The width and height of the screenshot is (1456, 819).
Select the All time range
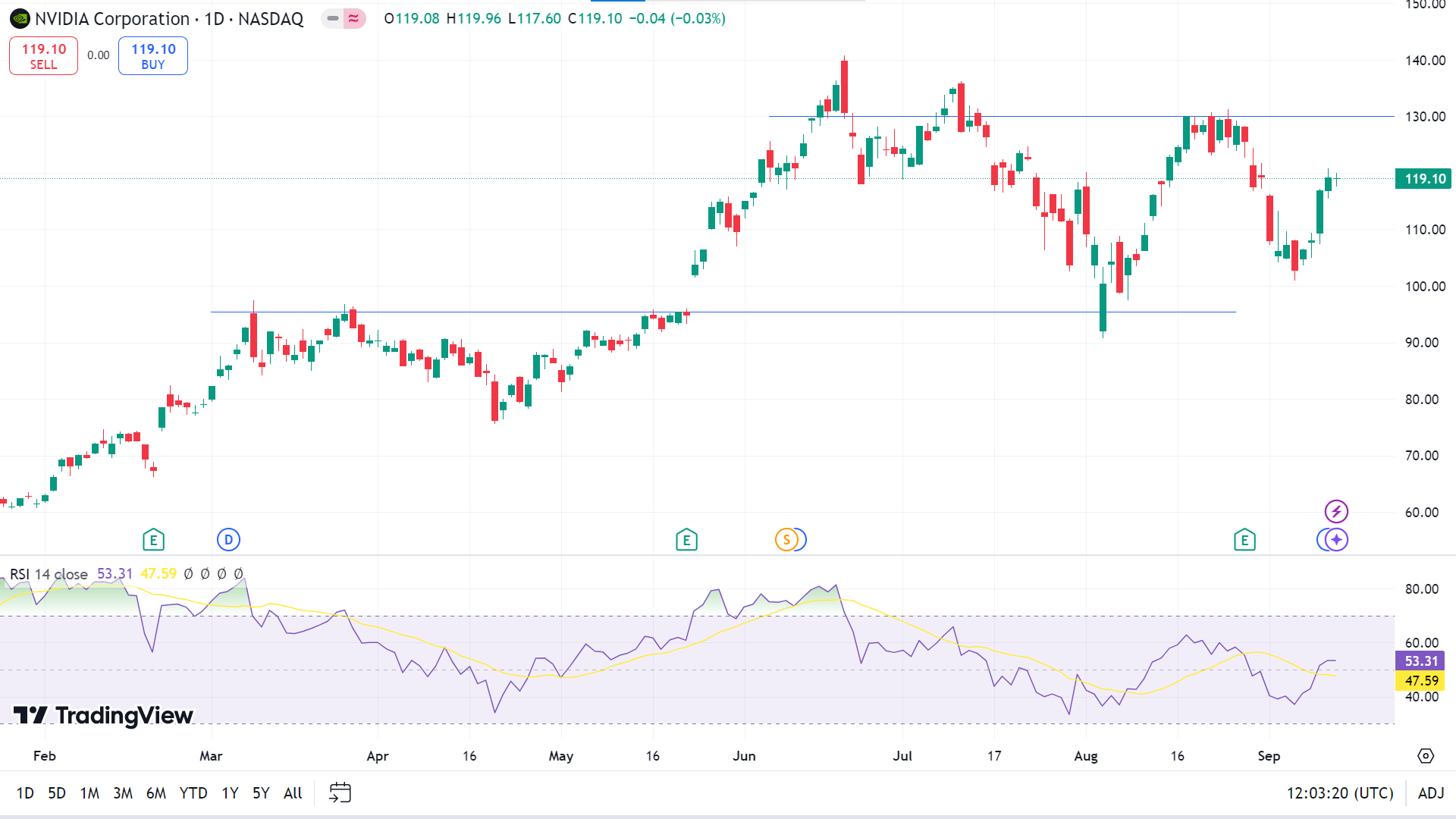click(x=293, y=793)
